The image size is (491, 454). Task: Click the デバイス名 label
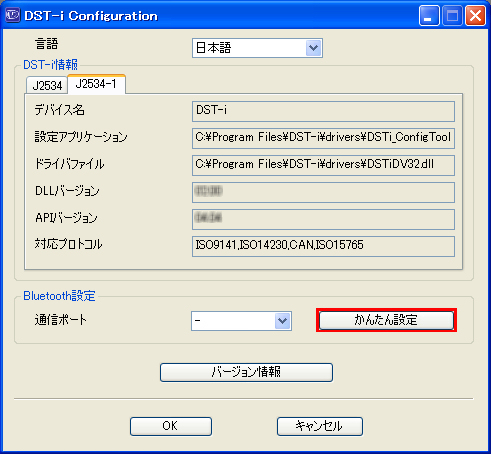[60, 110]
